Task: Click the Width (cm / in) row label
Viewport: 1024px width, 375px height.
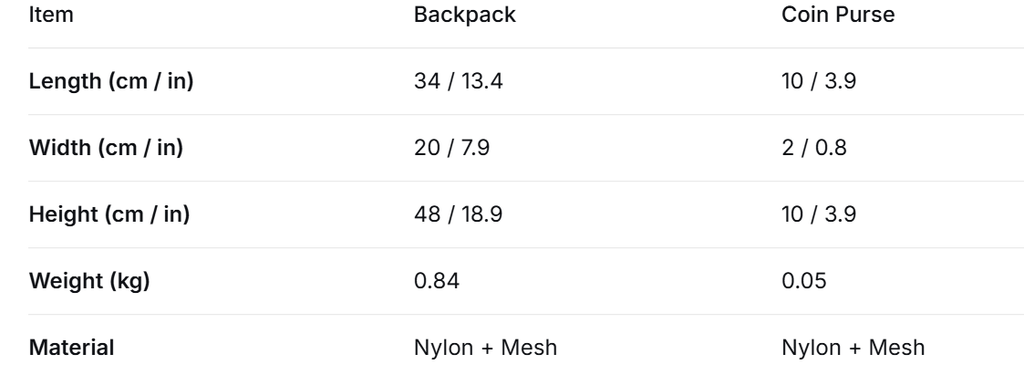Action: coord(106,148)
